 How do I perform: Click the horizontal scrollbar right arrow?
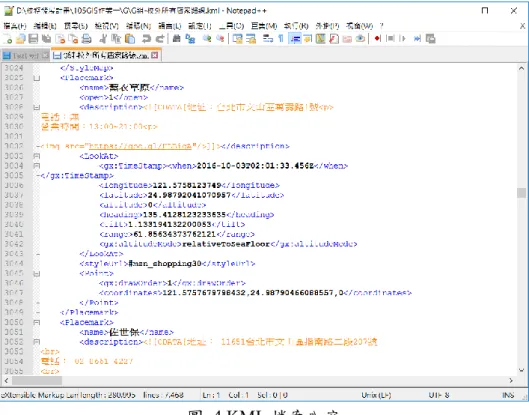(x=511, y=381)
